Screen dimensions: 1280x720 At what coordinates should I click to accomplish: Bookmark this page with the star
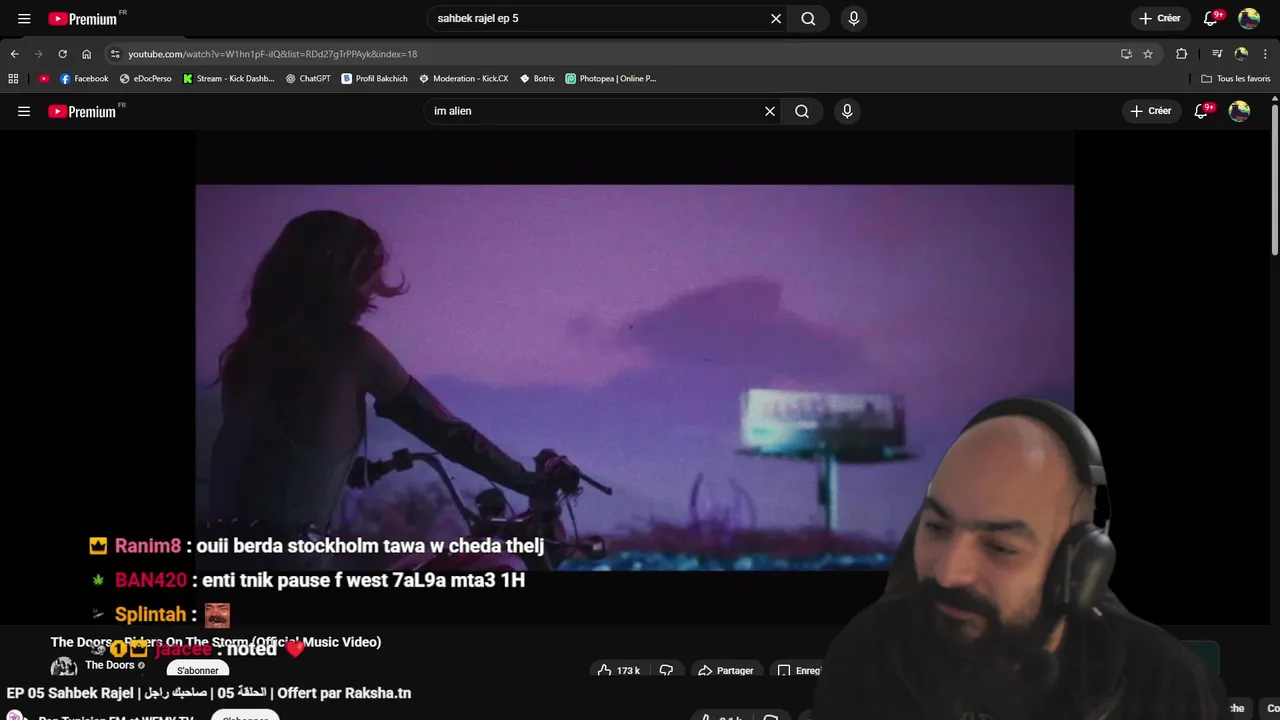coord(1148,54)
